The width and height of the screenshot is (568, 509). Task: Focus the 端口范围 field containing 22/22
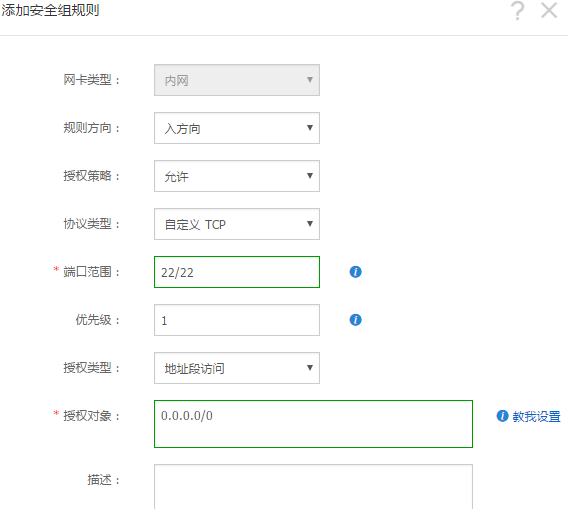(237, 272)
